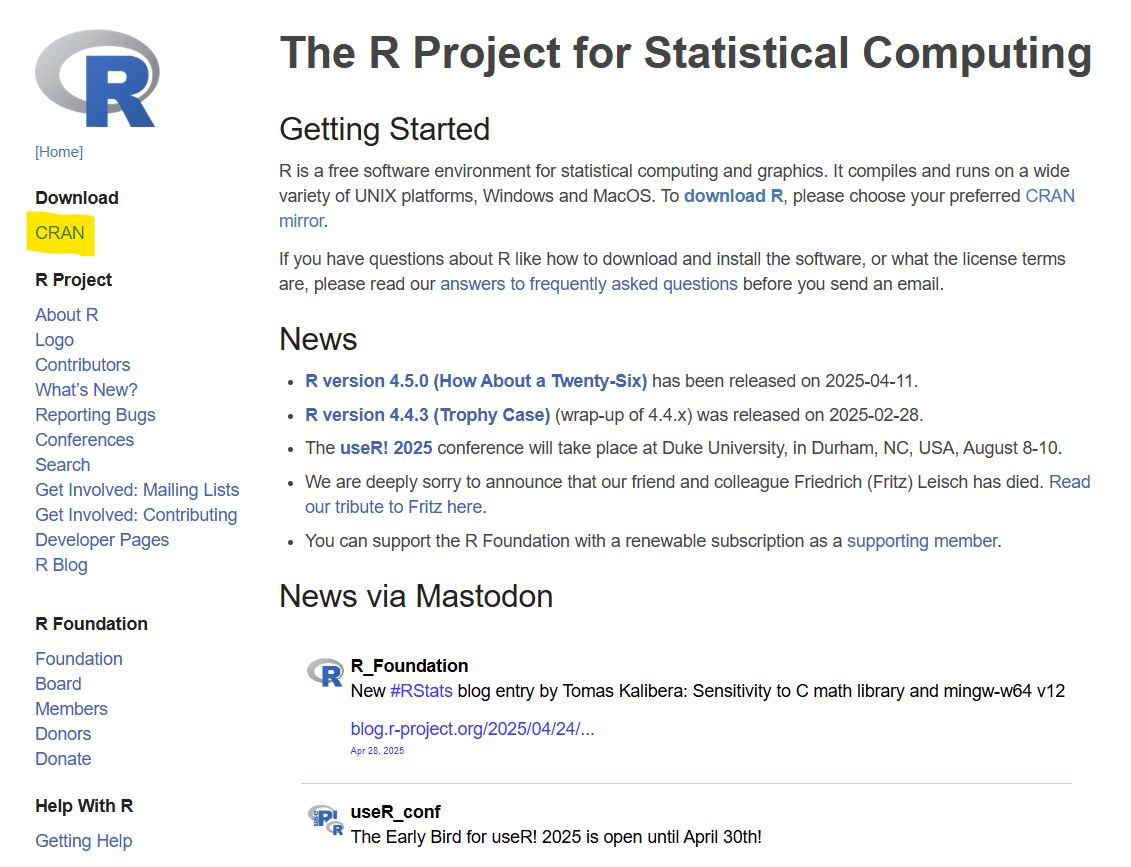Click the useR_conf Mastodon avatar icon
Image resolution: width=1131 pixels, height=867 pixels.
325,819
